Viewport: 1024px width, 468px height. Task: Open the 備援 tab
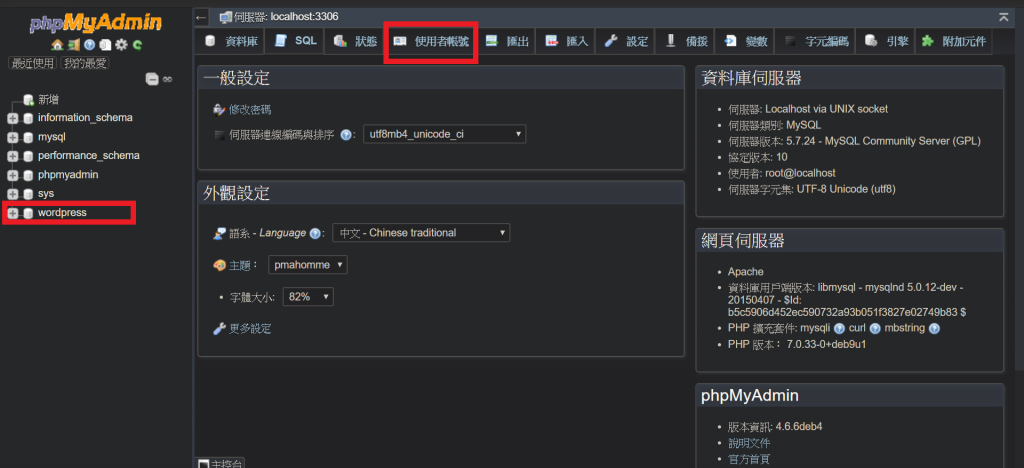685,41
